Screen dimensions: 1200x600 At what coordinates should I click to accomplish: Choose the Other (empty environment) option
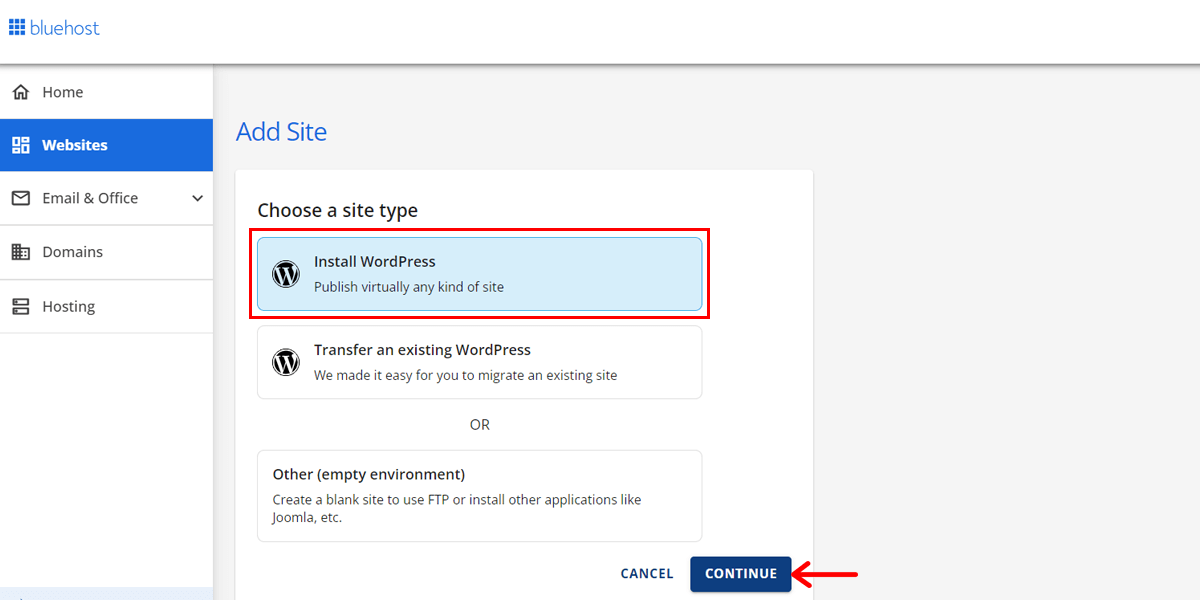[480, 496]
